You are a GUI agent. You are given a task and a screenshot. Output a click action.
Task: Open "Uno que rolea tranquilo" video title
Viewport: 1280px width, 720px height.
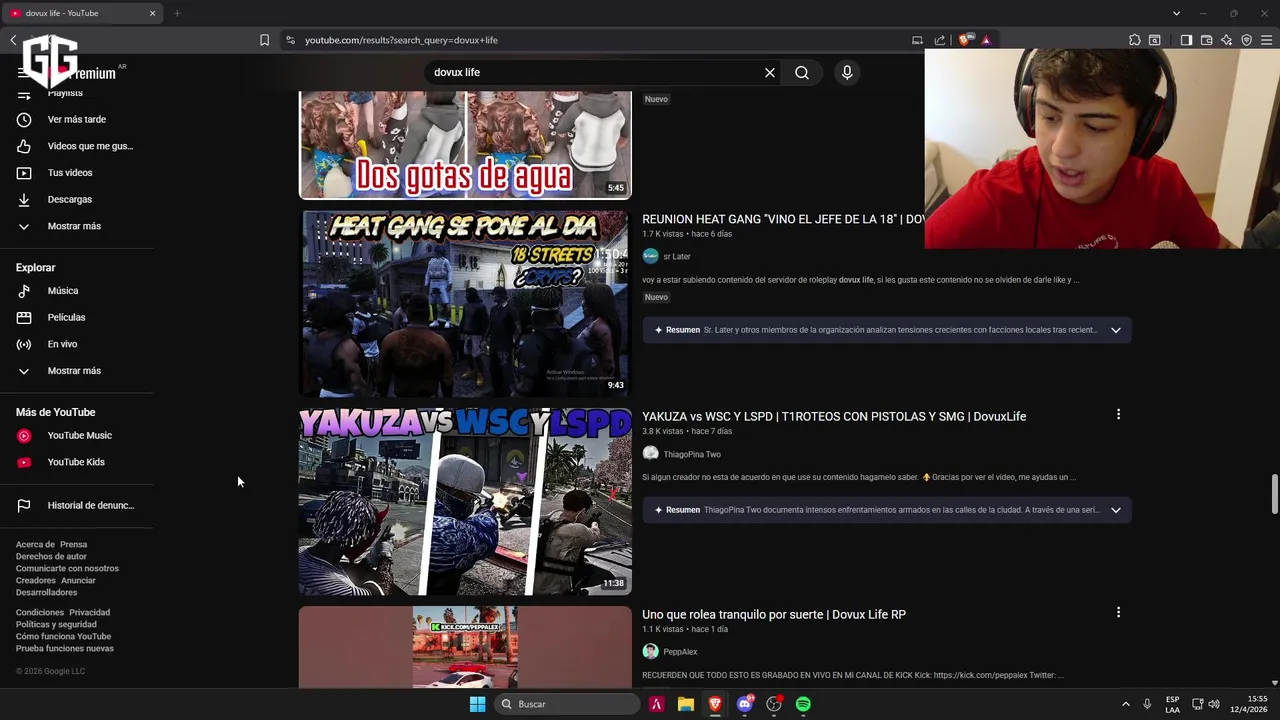tap(774, 615)
